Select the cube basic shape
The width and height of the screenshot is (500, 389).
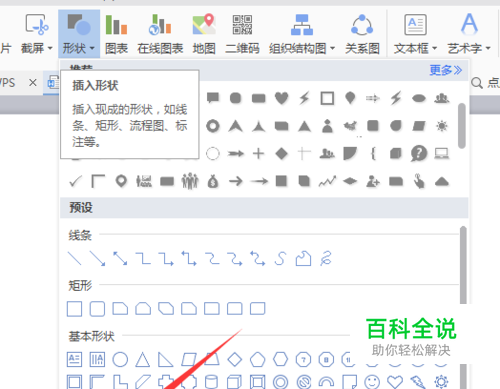coord(234,382)
